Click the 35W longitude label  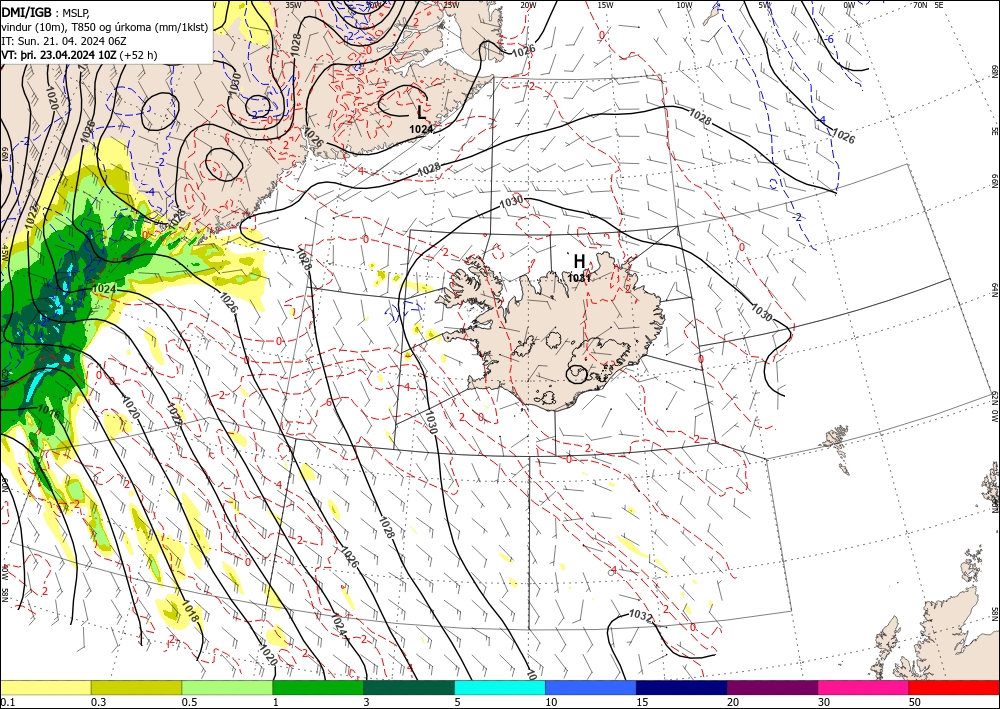tap(293, 5)
